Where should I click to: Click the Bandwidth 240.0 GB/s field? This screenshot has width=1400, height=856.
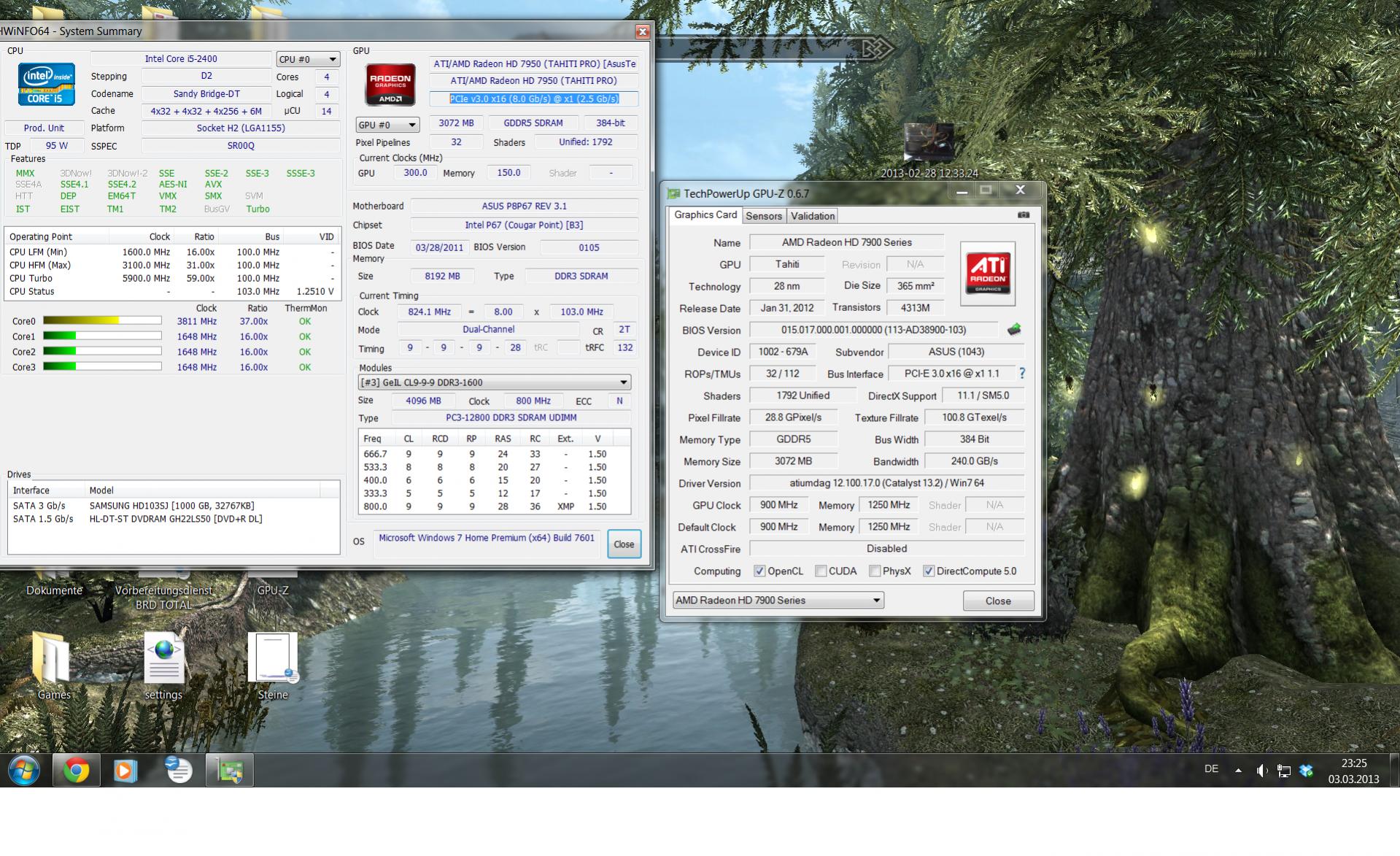click(x=974, y=461)
